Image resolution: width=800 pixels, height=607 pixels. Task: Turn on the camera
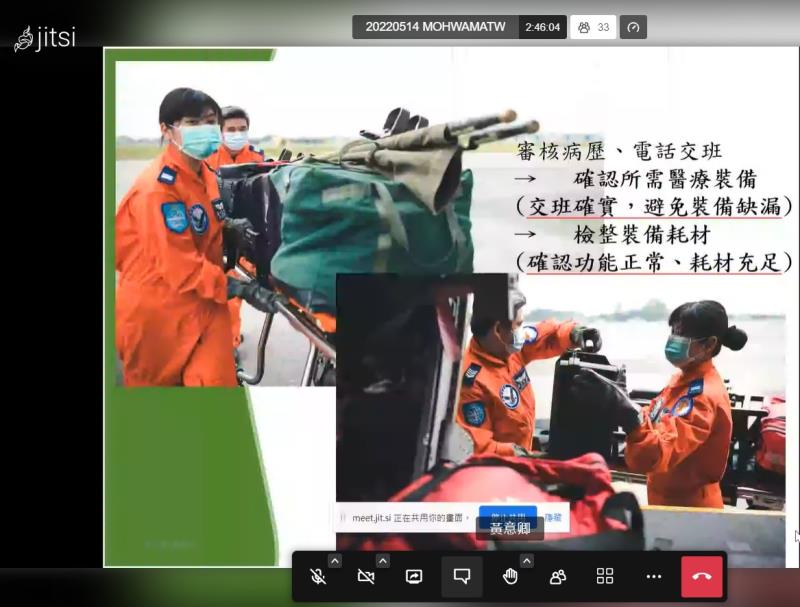point(366,577)
